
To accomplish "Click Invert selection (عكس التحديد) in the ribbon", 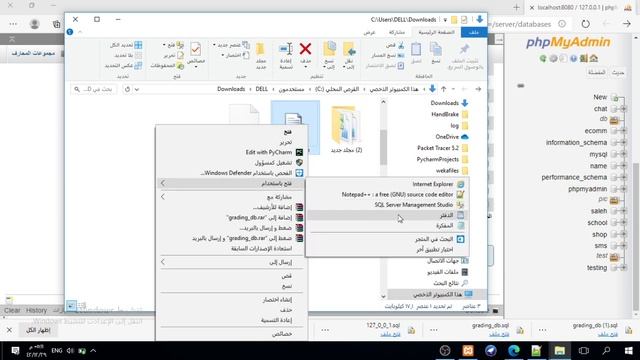I will (x=123, y=65).
